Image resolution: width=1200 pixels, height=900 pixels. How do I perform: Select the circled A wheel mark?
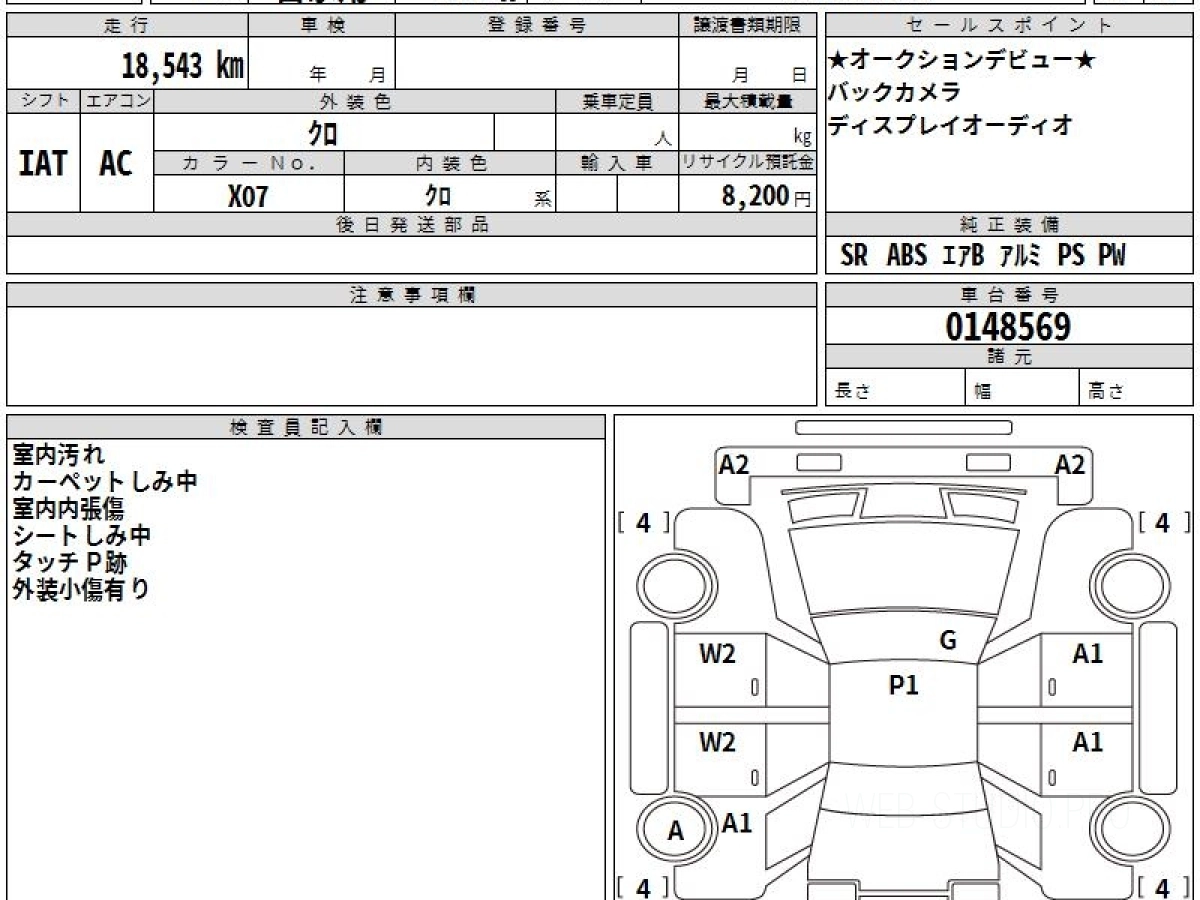coord(676,830)
